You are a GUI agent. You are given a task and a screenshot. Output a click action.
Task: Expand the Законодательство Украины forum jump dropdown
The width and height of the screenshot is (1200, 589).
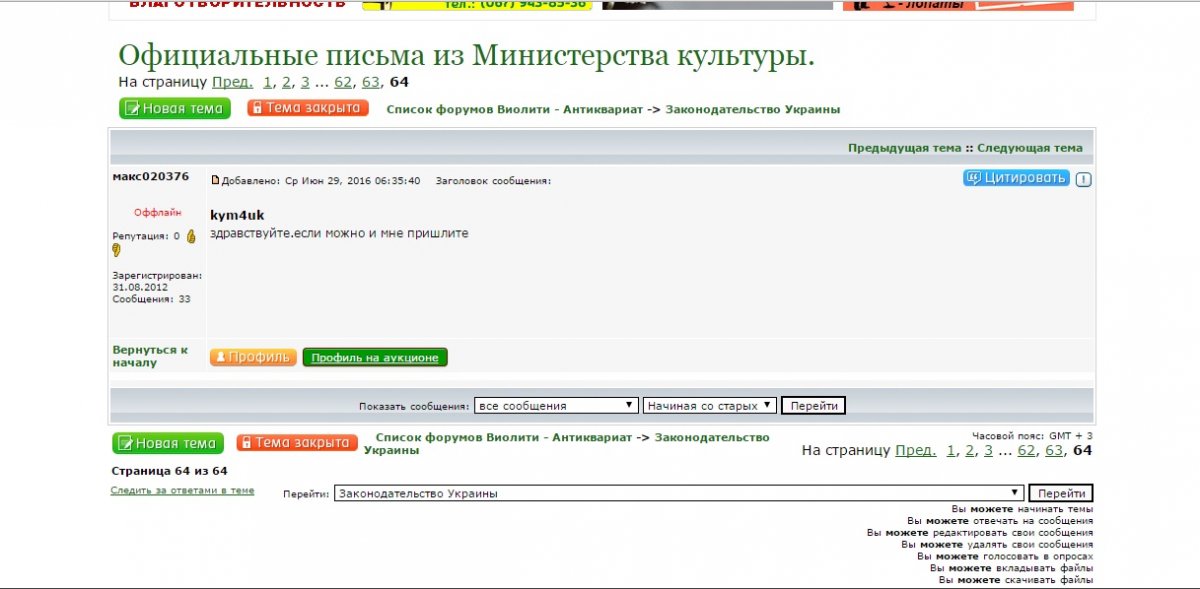coord(679,493)
